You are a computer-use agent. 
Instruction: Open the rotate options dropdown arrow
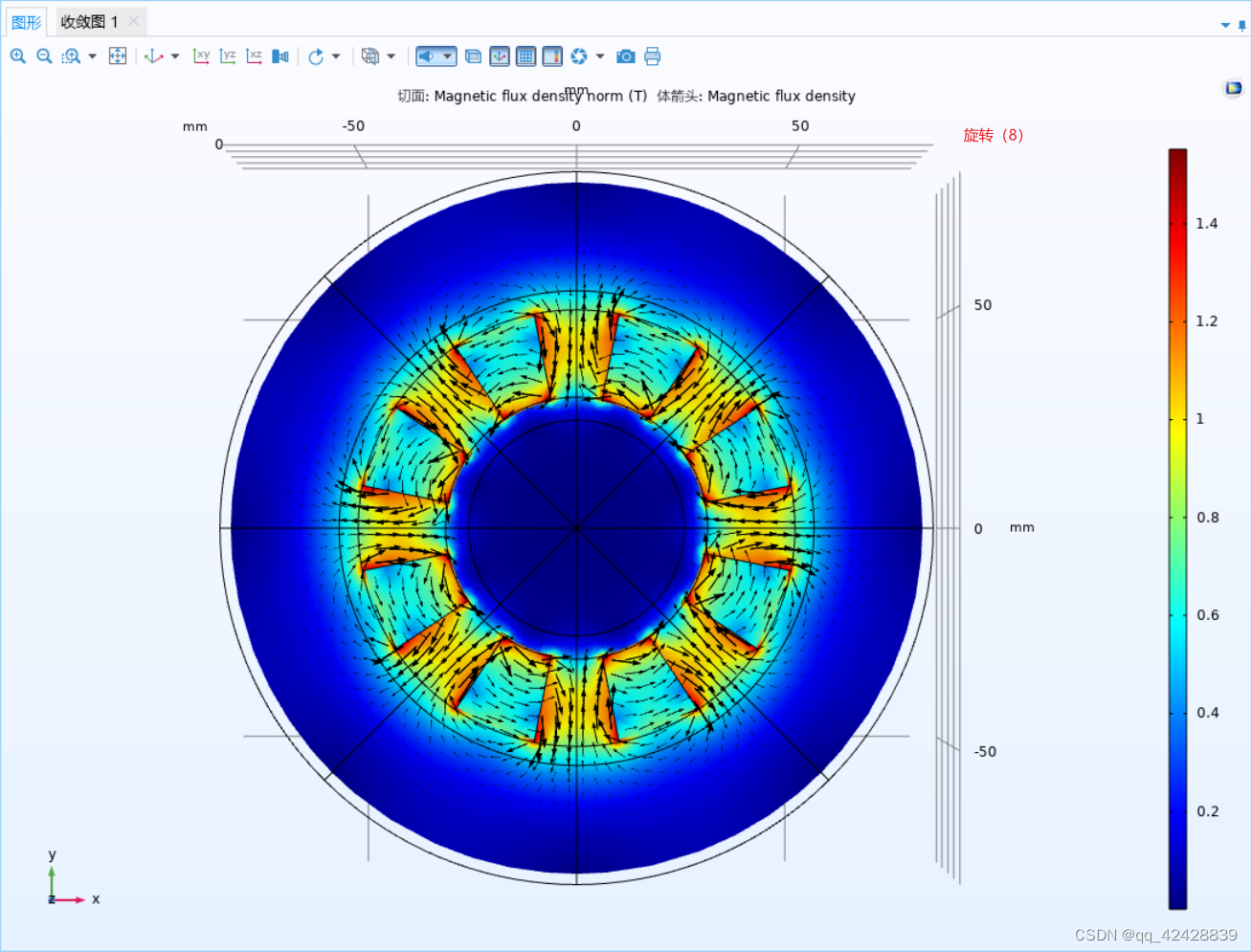(x=337, y=56)
